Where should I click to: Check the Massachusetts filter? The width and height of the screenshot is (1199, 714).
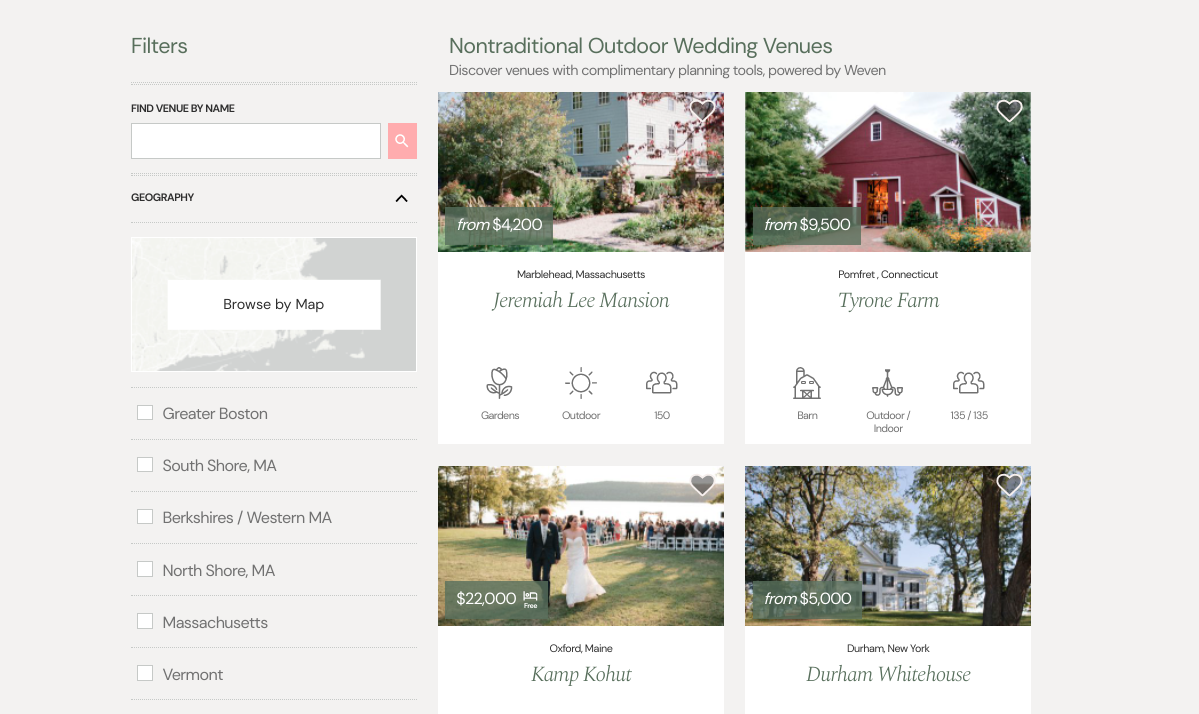tap(145, 622)
